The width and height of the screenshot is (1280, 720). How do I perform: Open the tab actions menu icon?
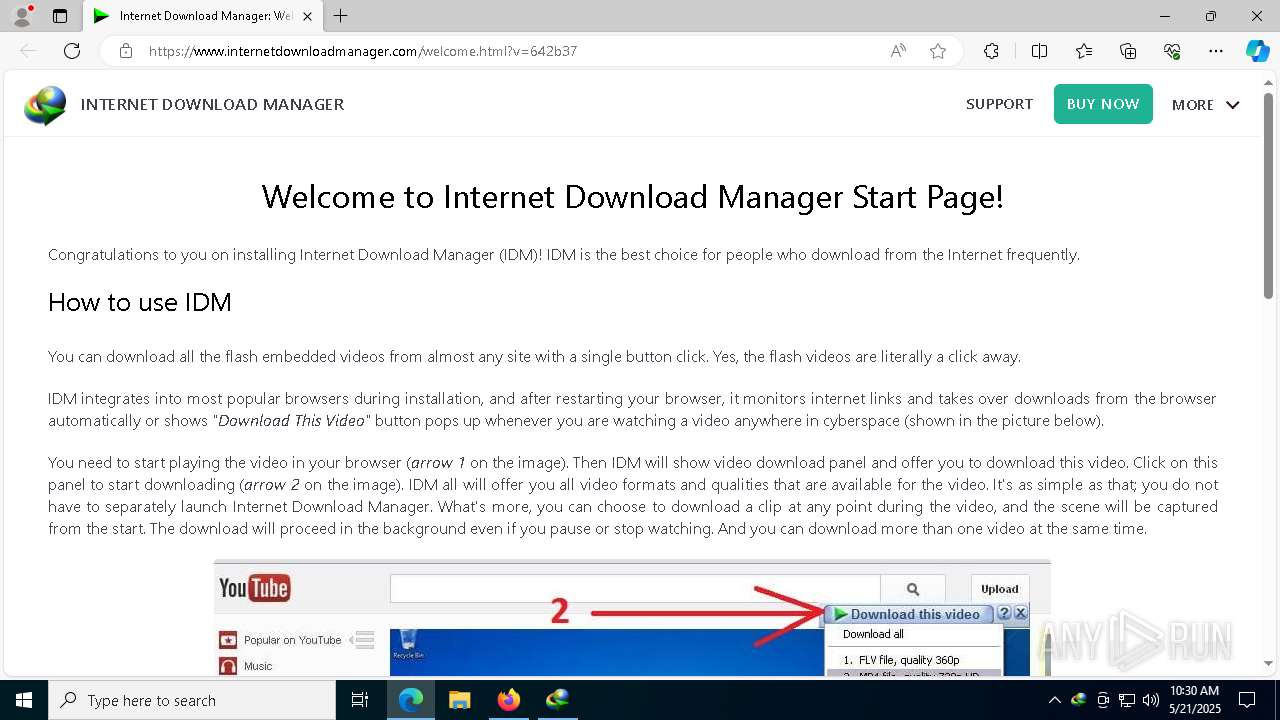[x=60, y=16]
